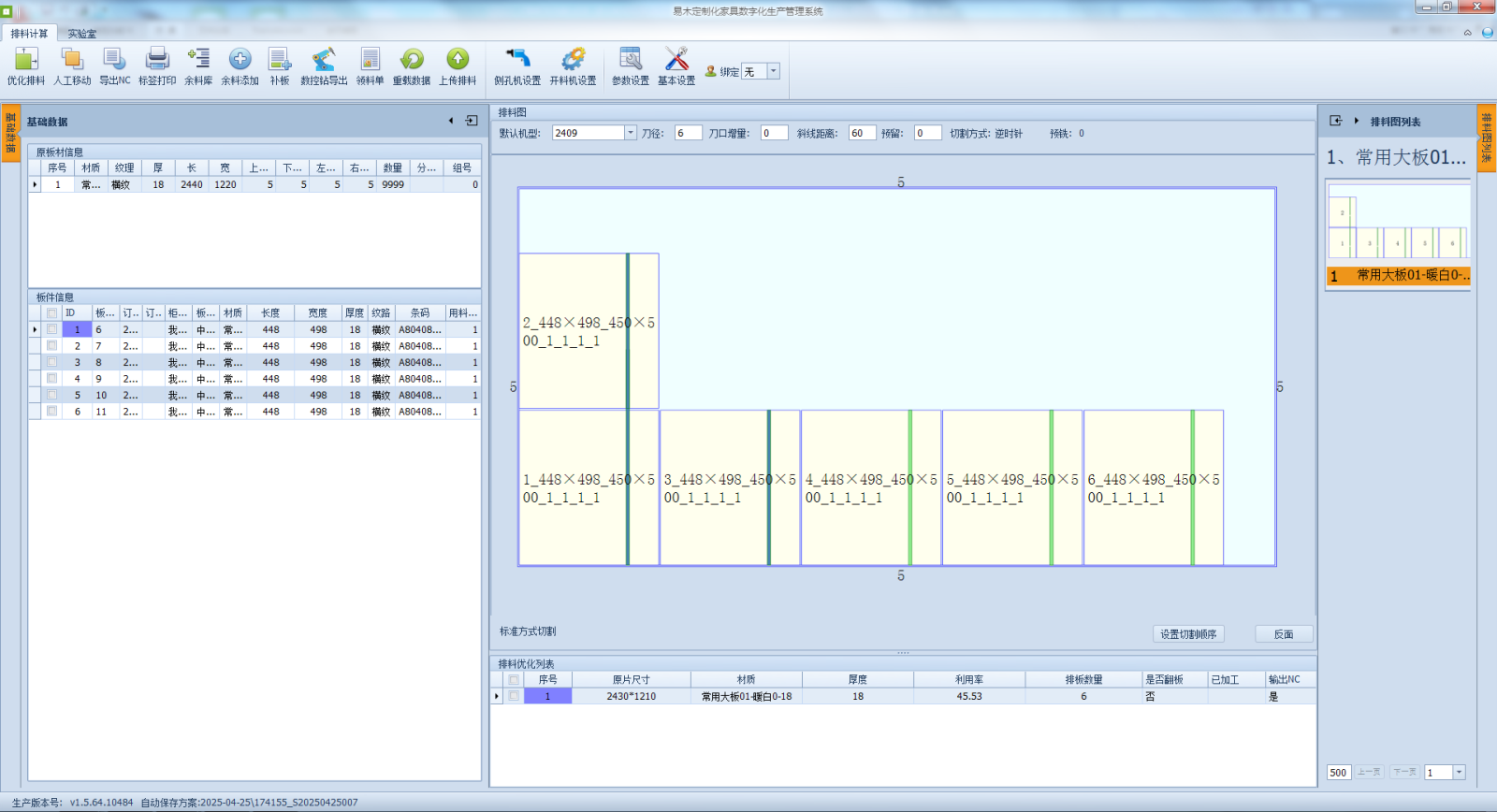Open the 基础数据 vertical side tab
1497x812 pixels.
[x=10, y=132]
